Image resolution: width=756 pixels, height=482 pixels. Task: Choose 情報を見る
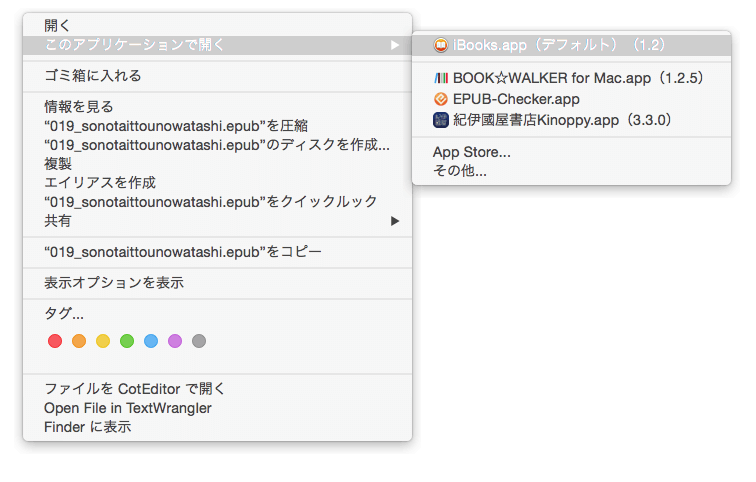click(217, 107)
